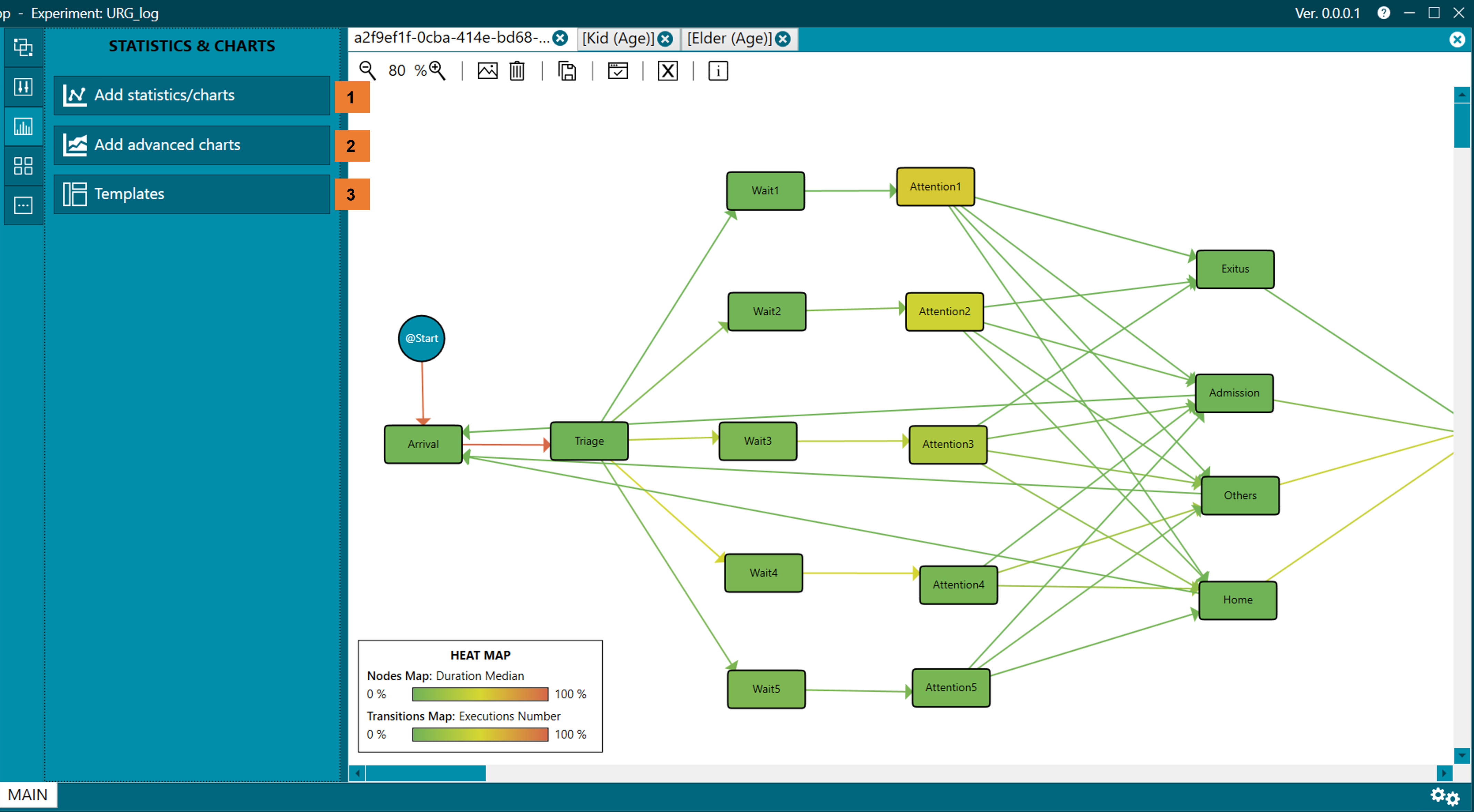Select the Attention1 node
The height and width of the screenshot is (812, 1474).
click(936, 186)
